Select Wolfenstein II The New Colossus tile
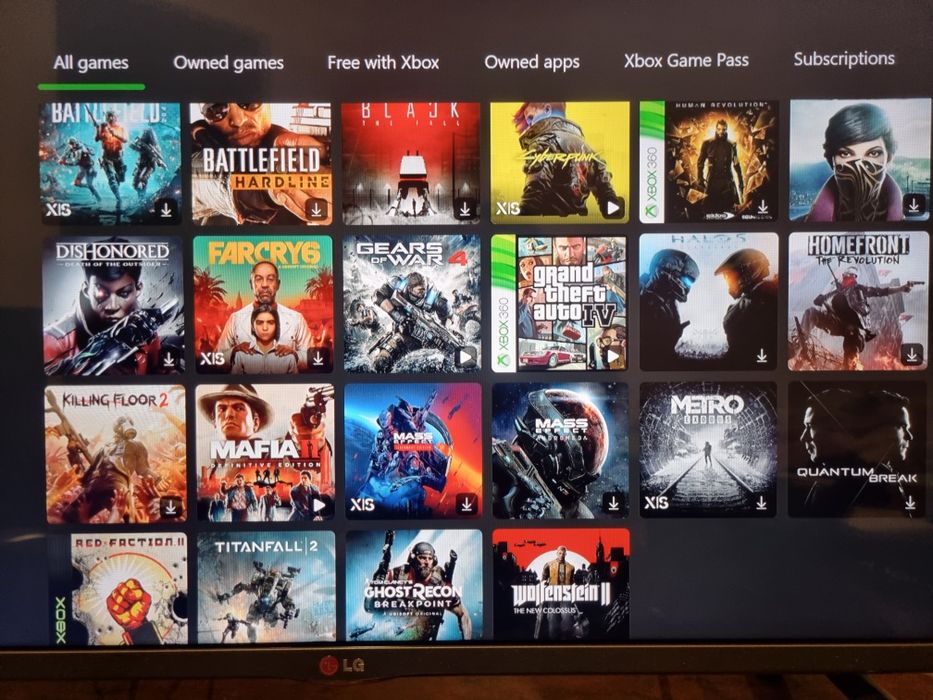The height and width of the screenshot is (700, 933). tap(561, 585)
